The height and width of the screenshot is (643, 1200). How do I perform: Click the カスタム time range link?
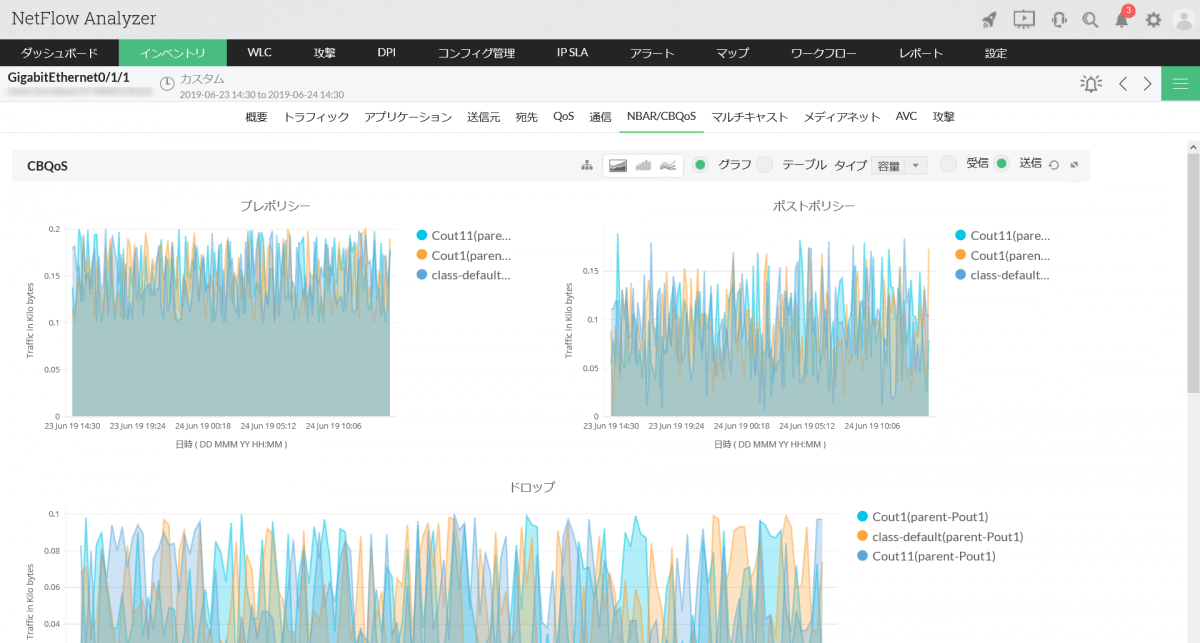click(202, 79)
